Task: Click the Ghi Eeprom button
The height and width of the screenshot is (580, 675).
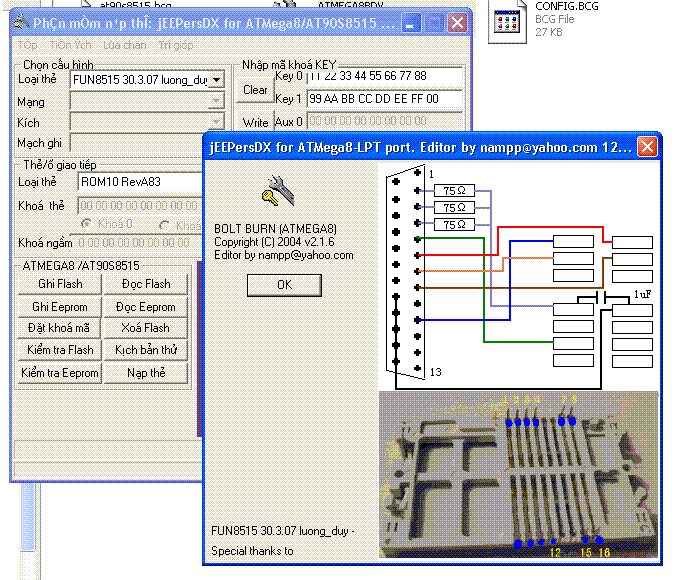Action: [x=60, y=307]
